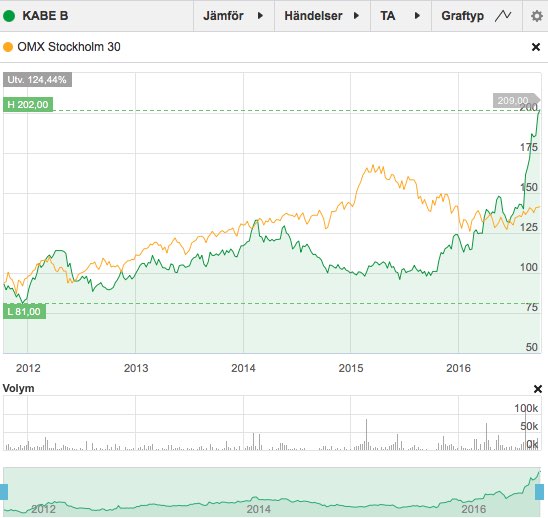This screenshot has height=518, width=548.
Task: Expand the TA menu arrow
Action: click(x=417, y=16)
